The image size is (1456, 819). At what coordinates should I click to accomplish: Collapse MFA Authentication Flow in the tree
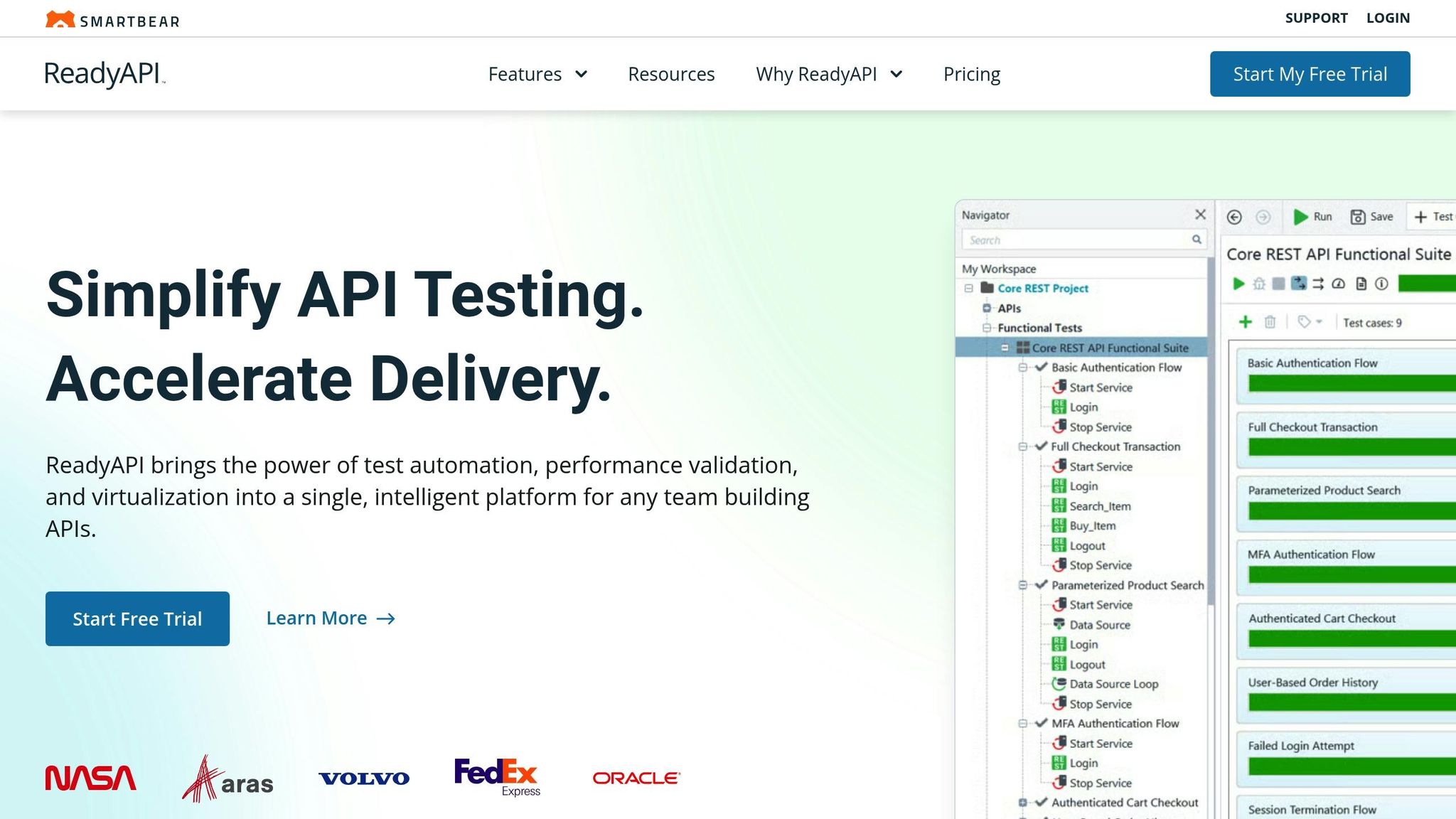(1022, 723)
